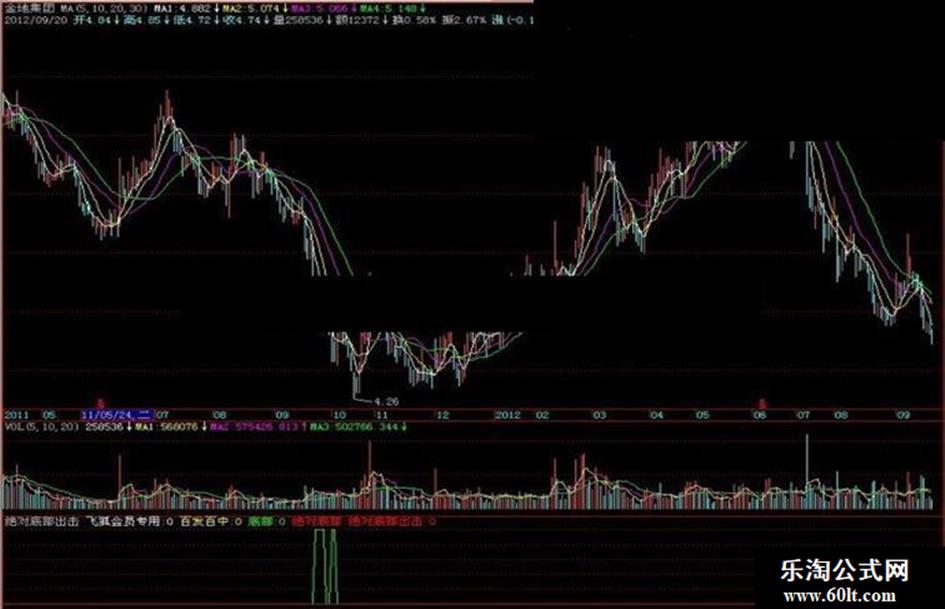Click the 飞狐会员专用 indicator label
The width and height of the screenshot is (945, 609).
(x=124, y=521)
